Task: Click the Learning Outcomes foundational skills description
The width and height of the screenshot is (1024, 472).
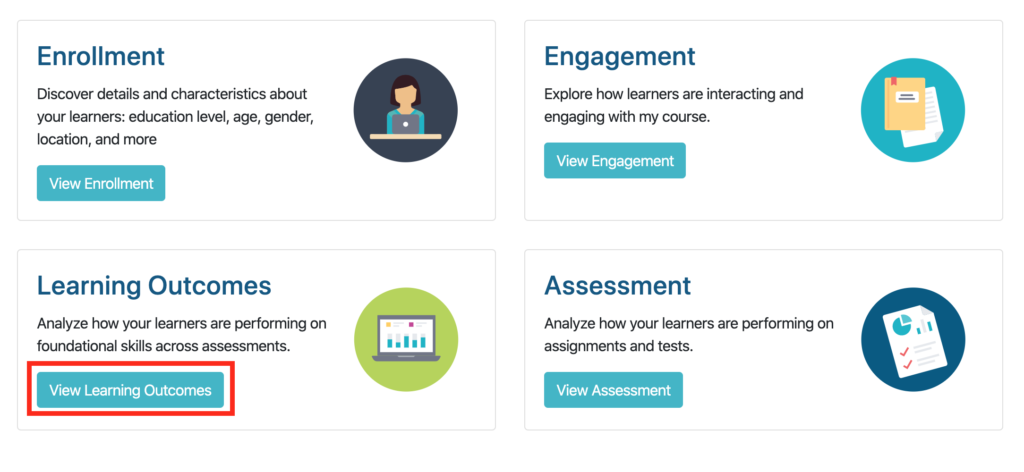Action: coord(182,334)
